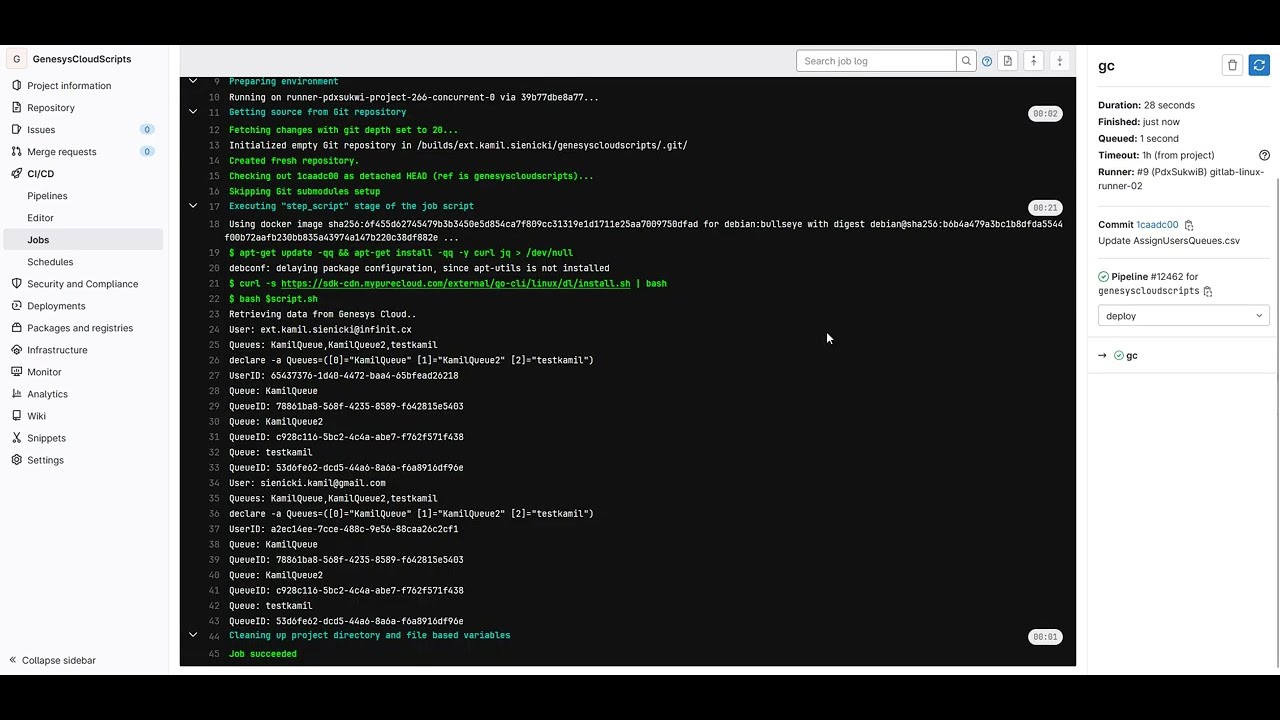Open Security and Compliance section

point(83,284)
